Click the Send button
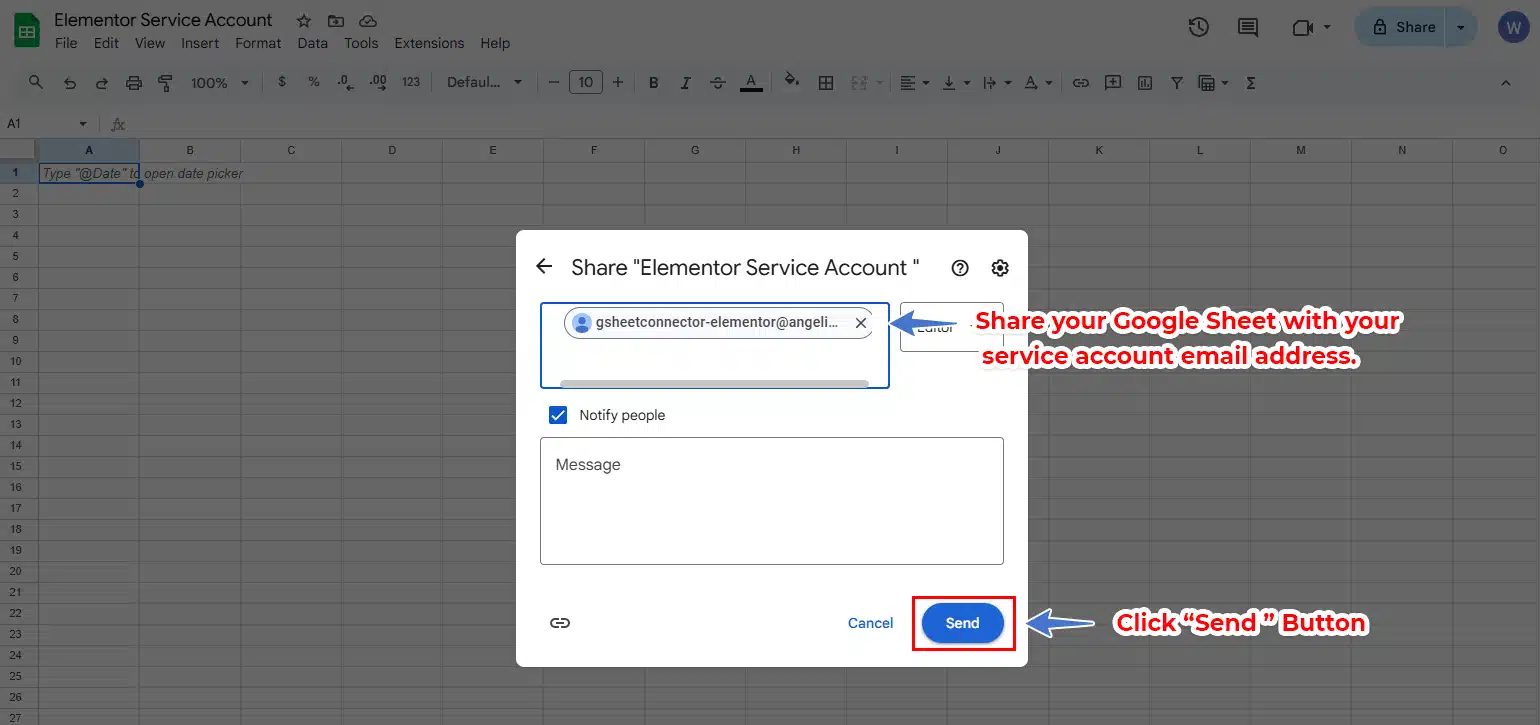The width and height of the screenshot is (1540, 725). coord(962,623)
